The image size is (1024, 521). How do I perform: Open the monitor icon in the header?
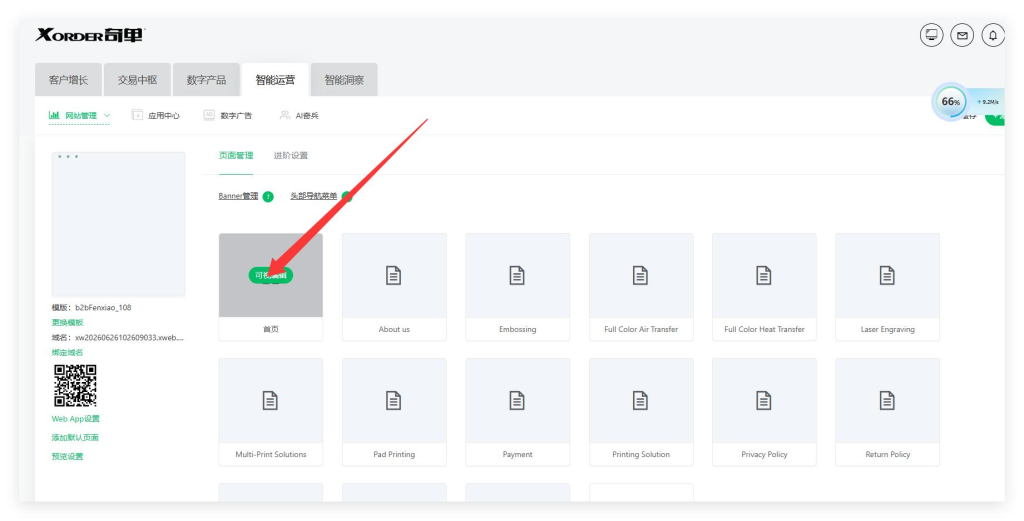931,35
